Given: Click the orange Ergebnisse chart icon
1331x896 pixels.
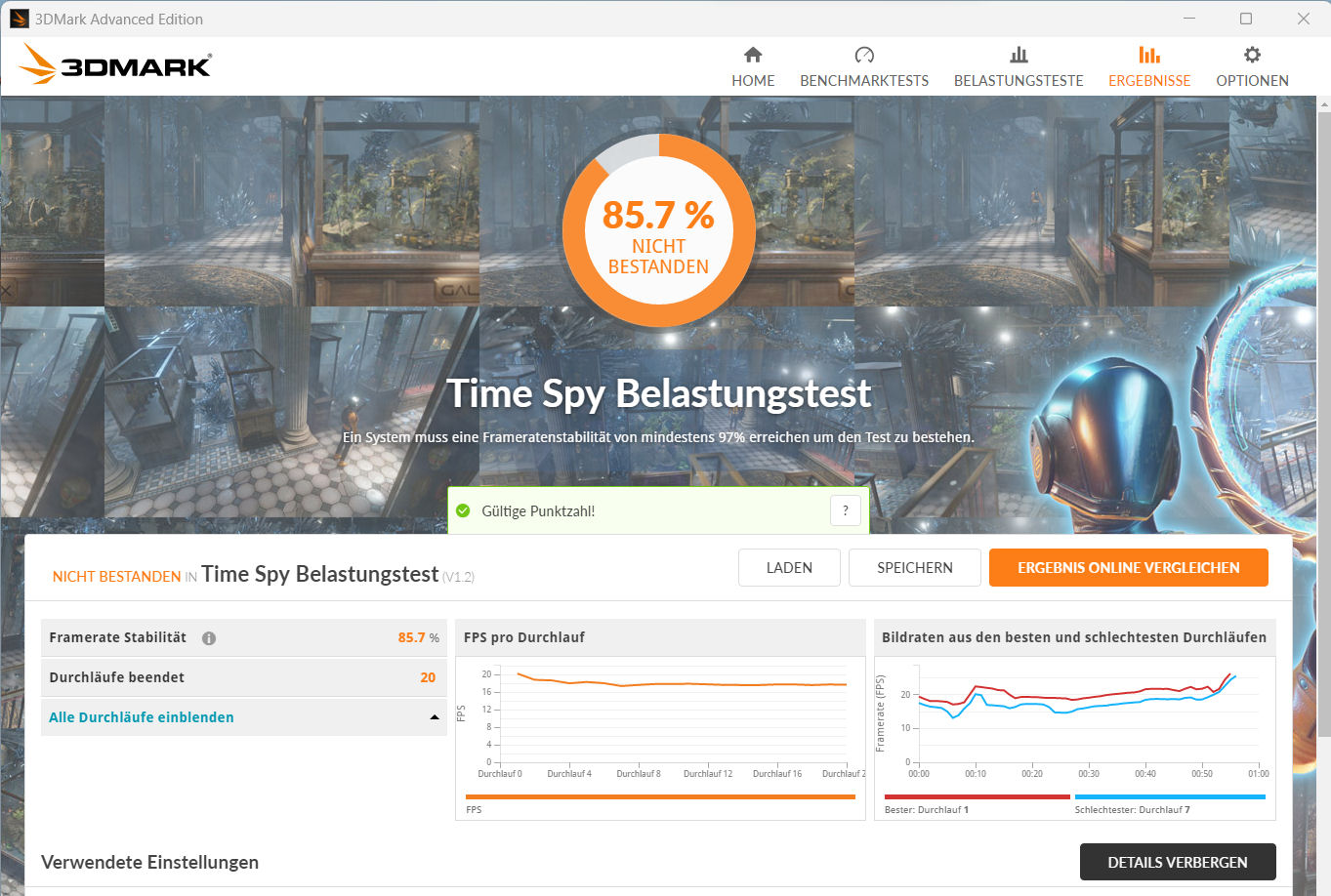Looking at the screenshot, I should click(1148, 55).
